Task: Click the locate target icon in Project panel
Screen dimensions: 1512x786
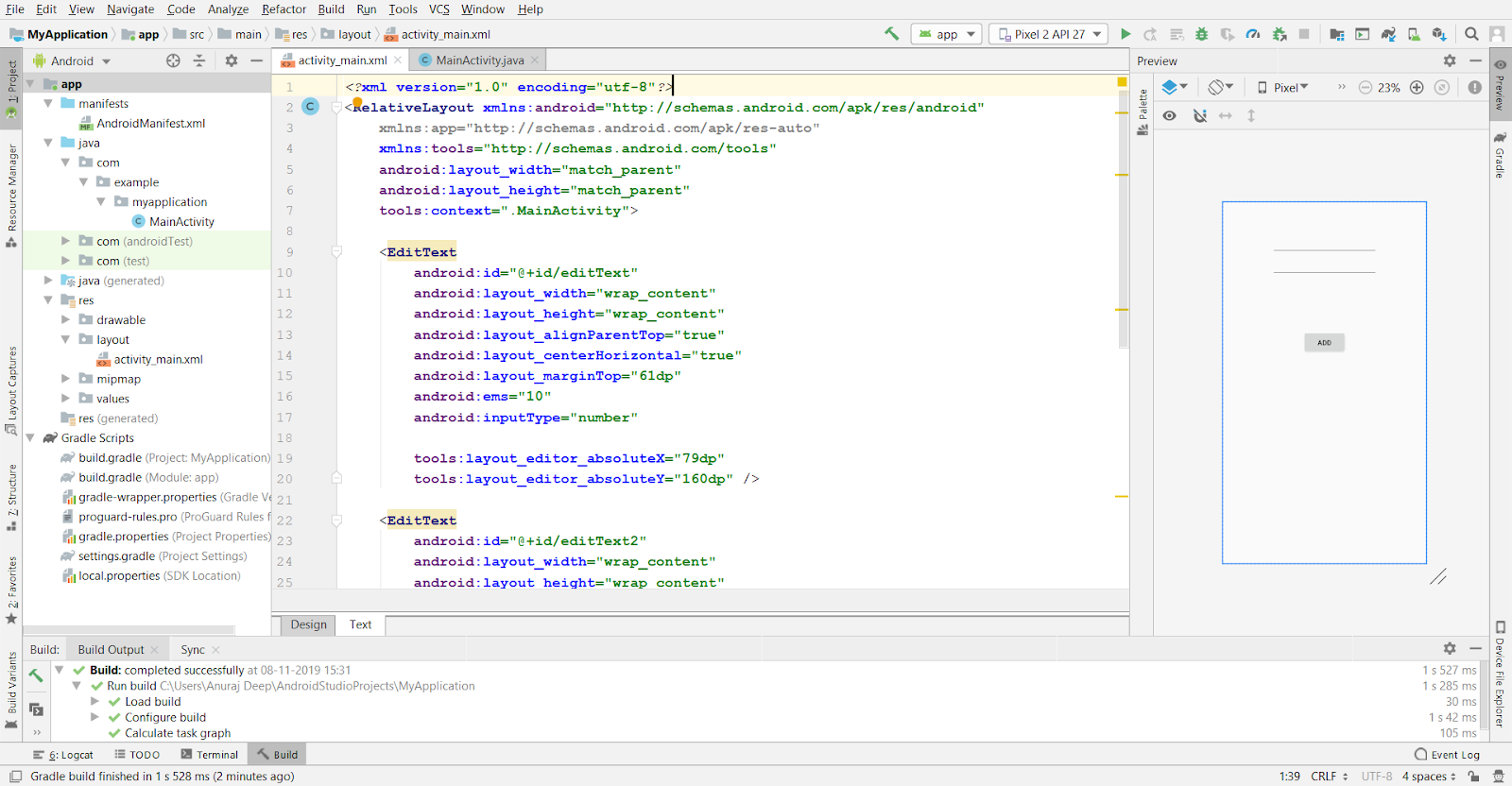Action: 173,60
